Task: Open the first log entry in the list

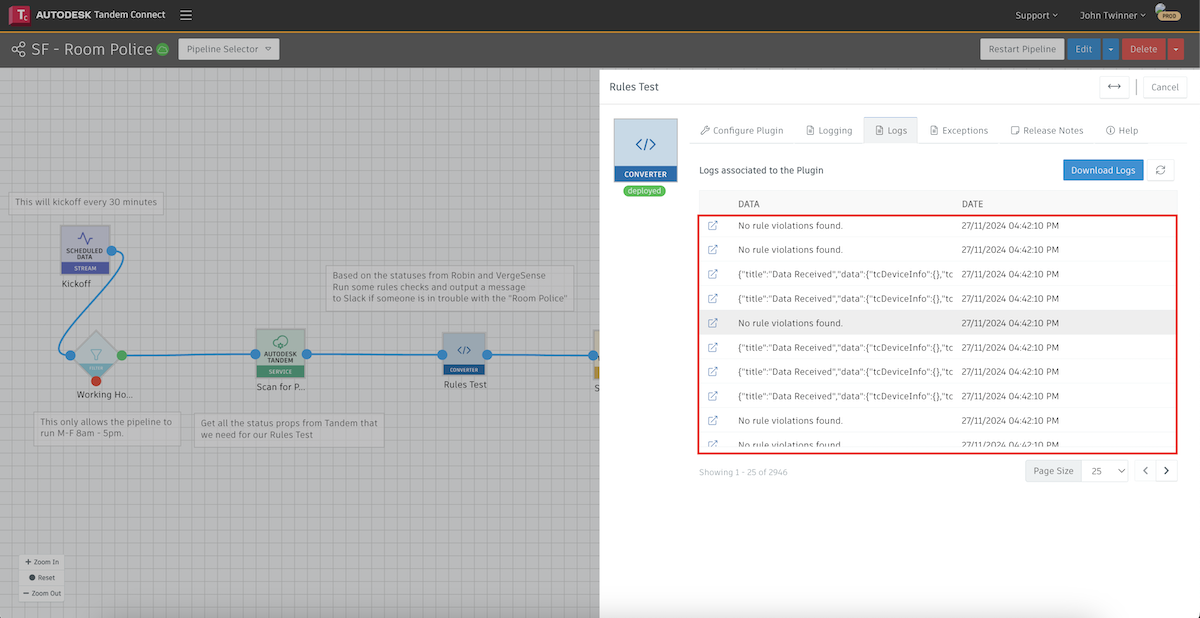Action: click(x=713, y=226)
